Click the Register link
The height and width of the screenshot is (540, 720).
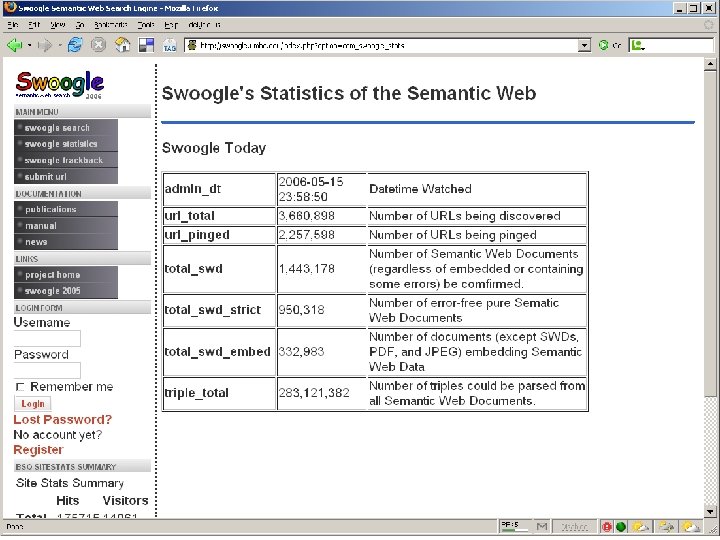coord(39,450)
